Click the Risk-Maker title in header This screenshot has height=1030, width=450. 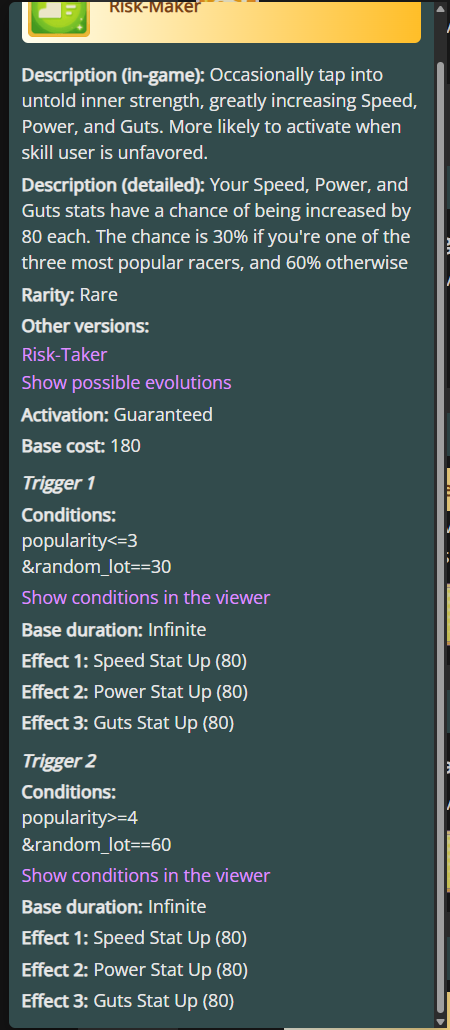(154, 8)
